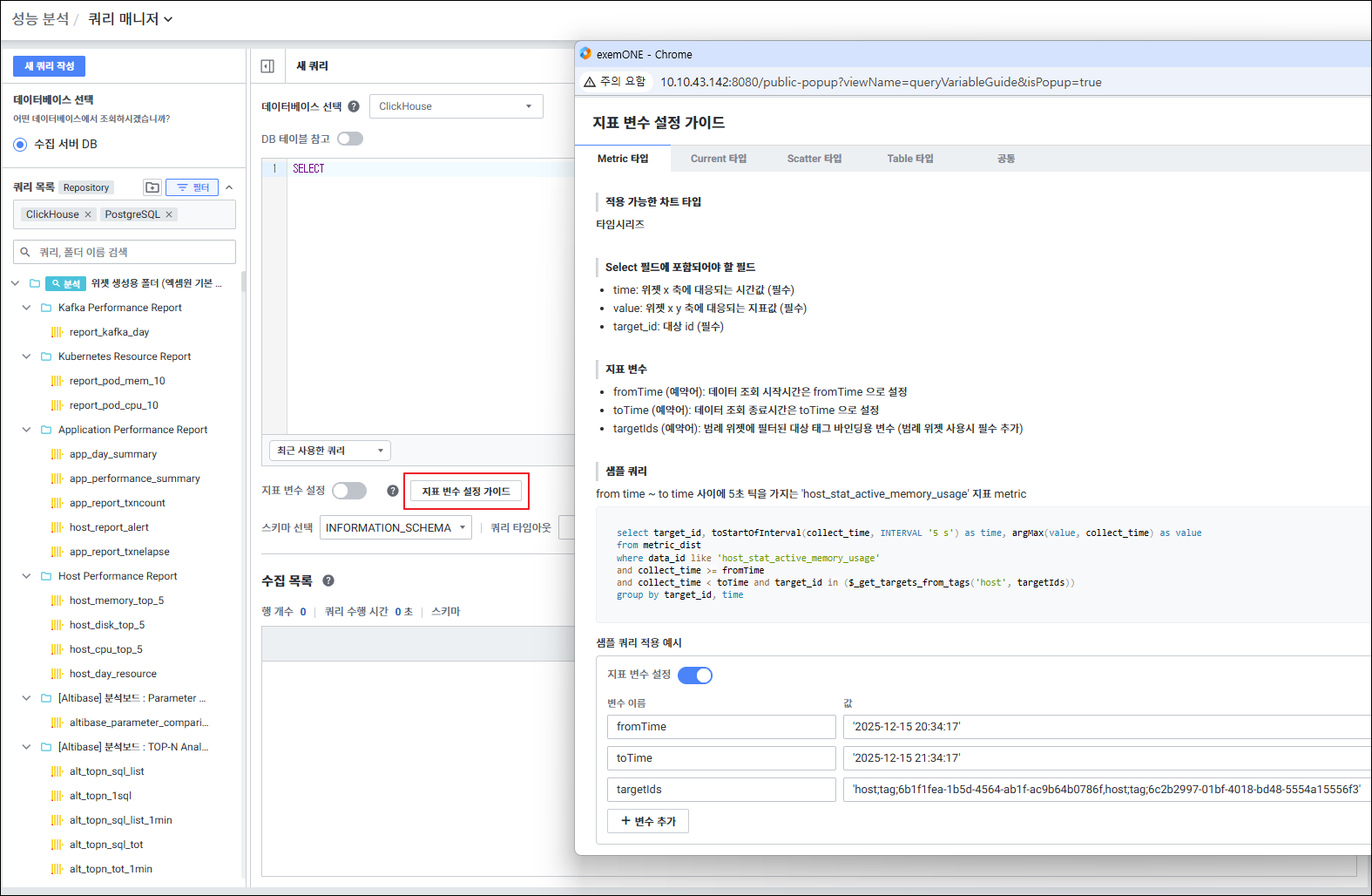The height and width of the screenshot is (896, 1372).
Task: Remove the PostgreSQL filter tag
Action: [x=169, y=214]
